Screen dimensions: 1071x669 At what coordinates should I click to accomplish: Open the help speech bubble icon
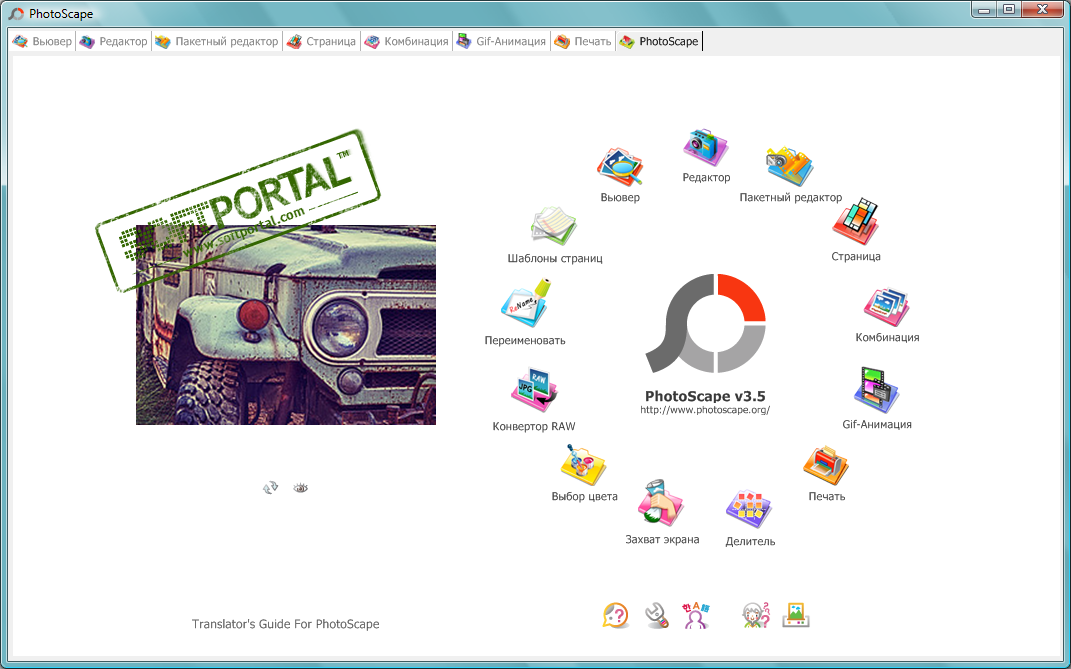[x=615, y=615]
